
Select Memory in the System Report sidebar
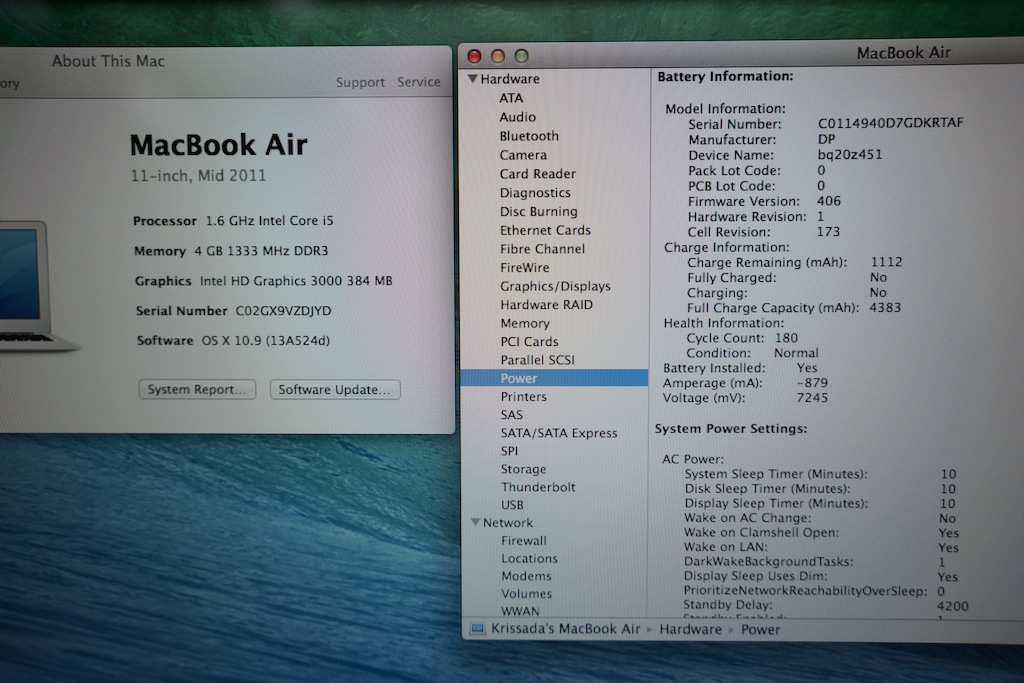[525, 323]
